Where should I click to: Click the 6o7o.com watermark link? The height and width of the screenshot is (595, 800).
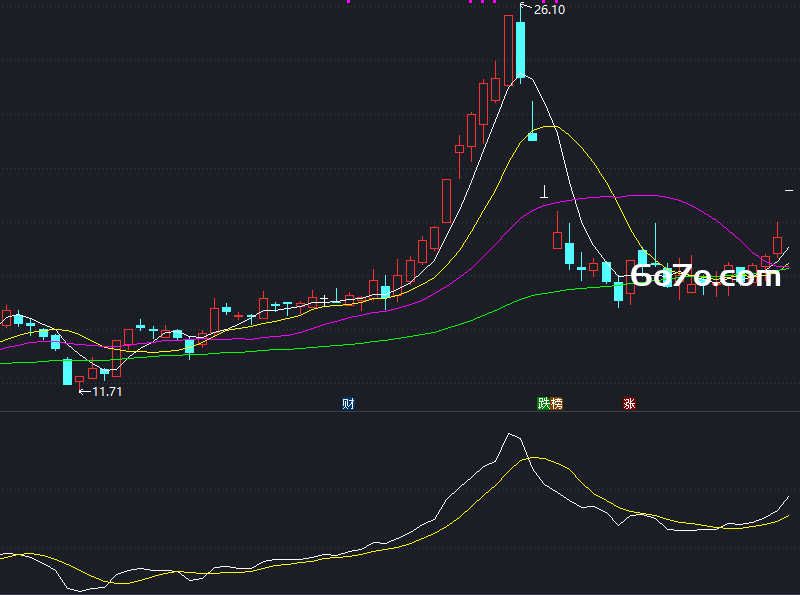point(706,276)
